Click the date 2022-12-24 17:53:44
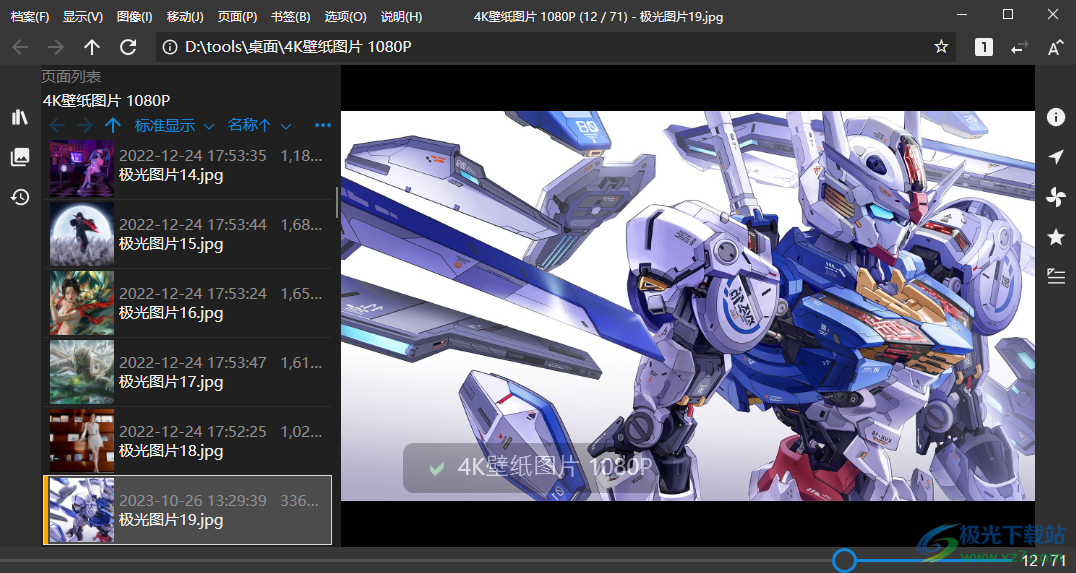The height and width of the screenshot is (573, 1076). point(193,224)
